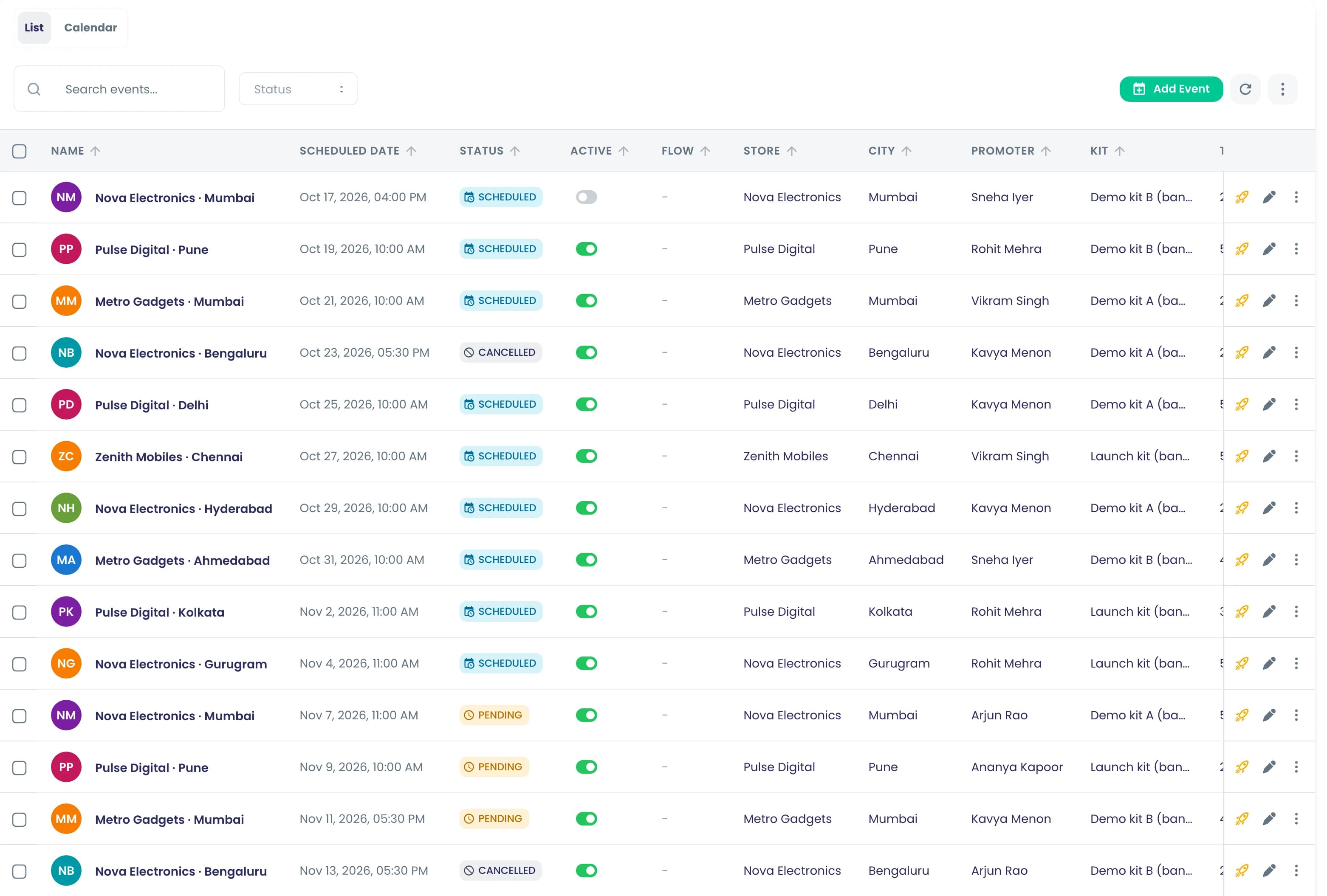Click rocket launch icon for Oct 17 Nova Electronics Mumbai
The image size is (1327, 896).
tap(1241, 197)
